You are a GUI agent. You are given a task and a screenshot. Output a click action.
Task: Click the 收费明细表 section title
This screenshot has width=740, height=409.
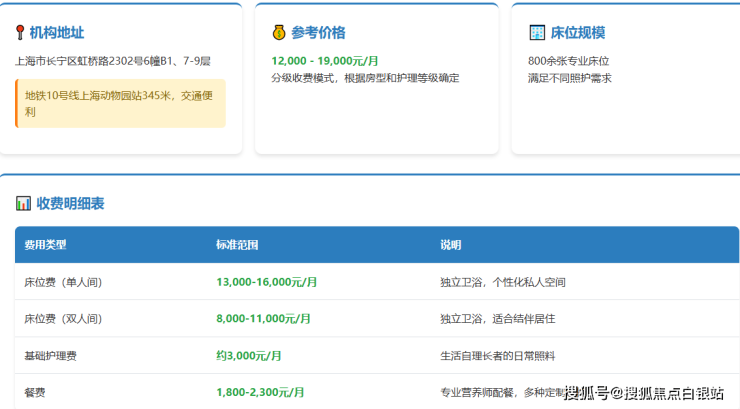point(70,204)
